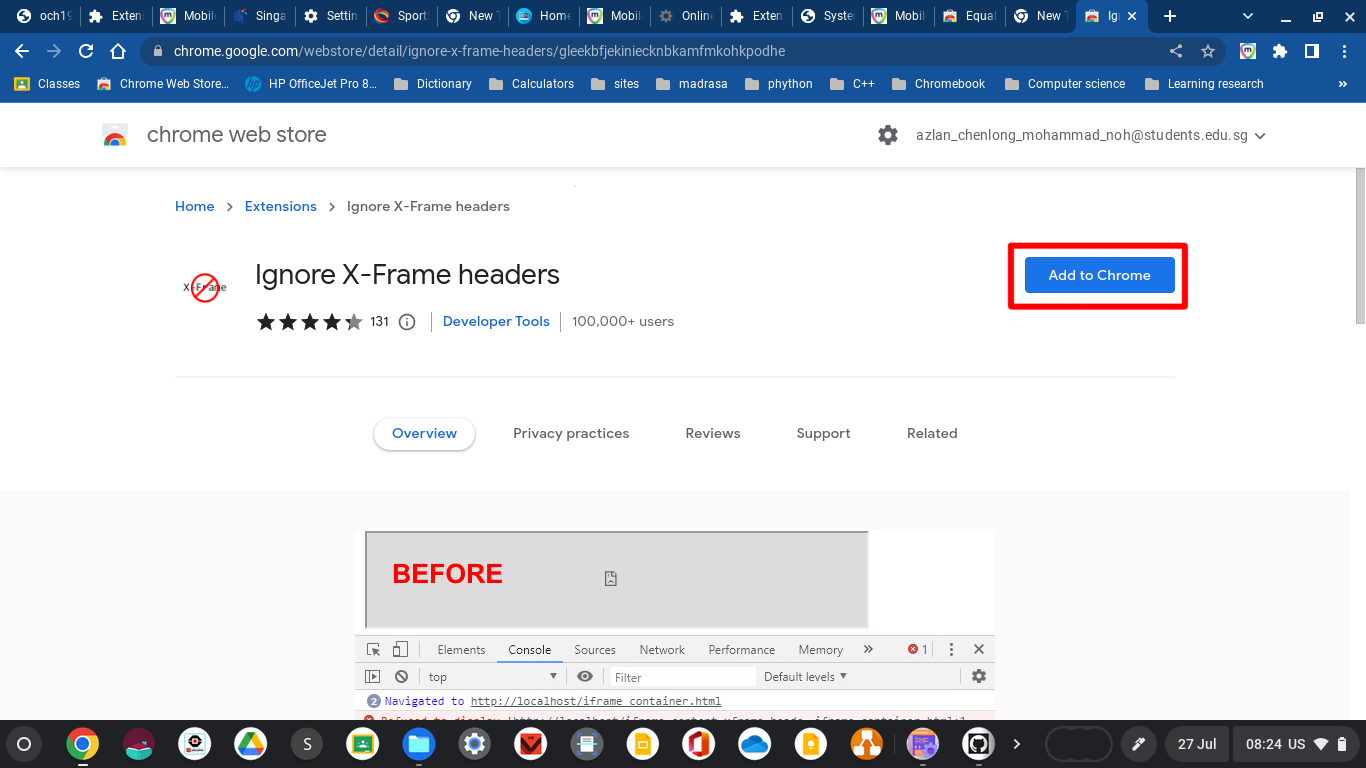Switch to the Singa browser tab
This screenshot has height=768, width=1366.
pos(259,16)
